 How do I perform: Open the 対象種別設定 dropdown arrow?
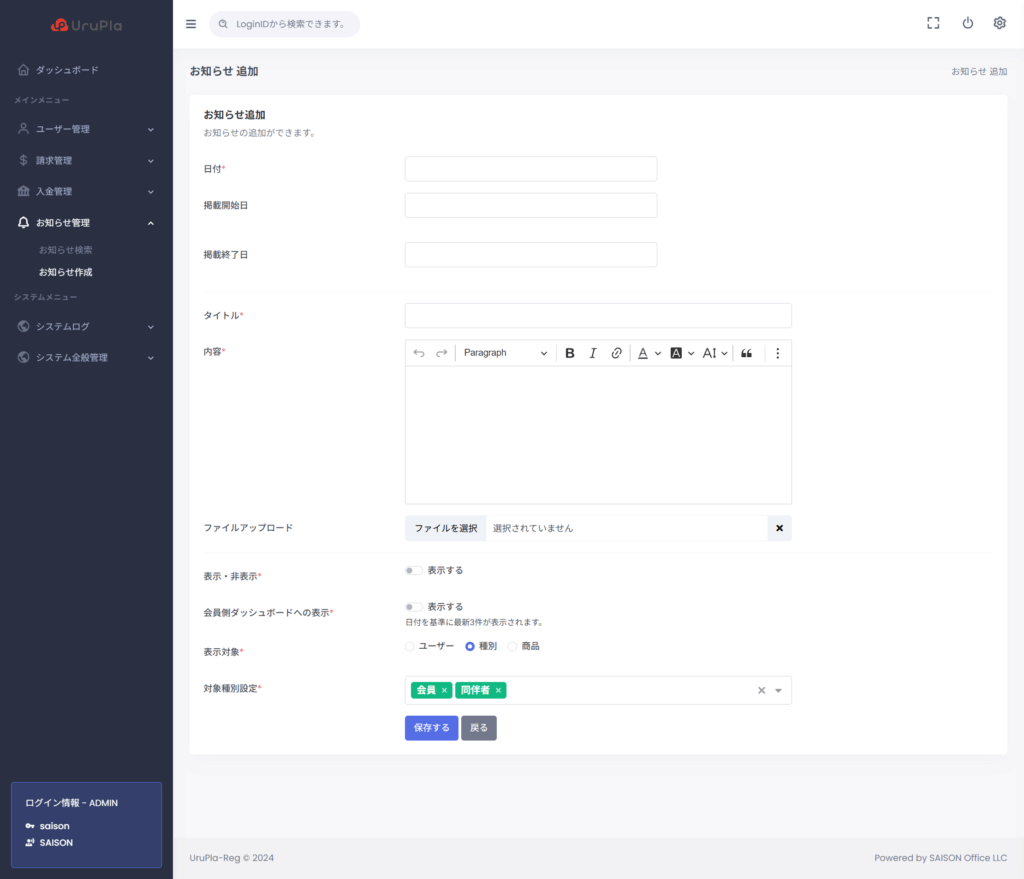point(778,691)
